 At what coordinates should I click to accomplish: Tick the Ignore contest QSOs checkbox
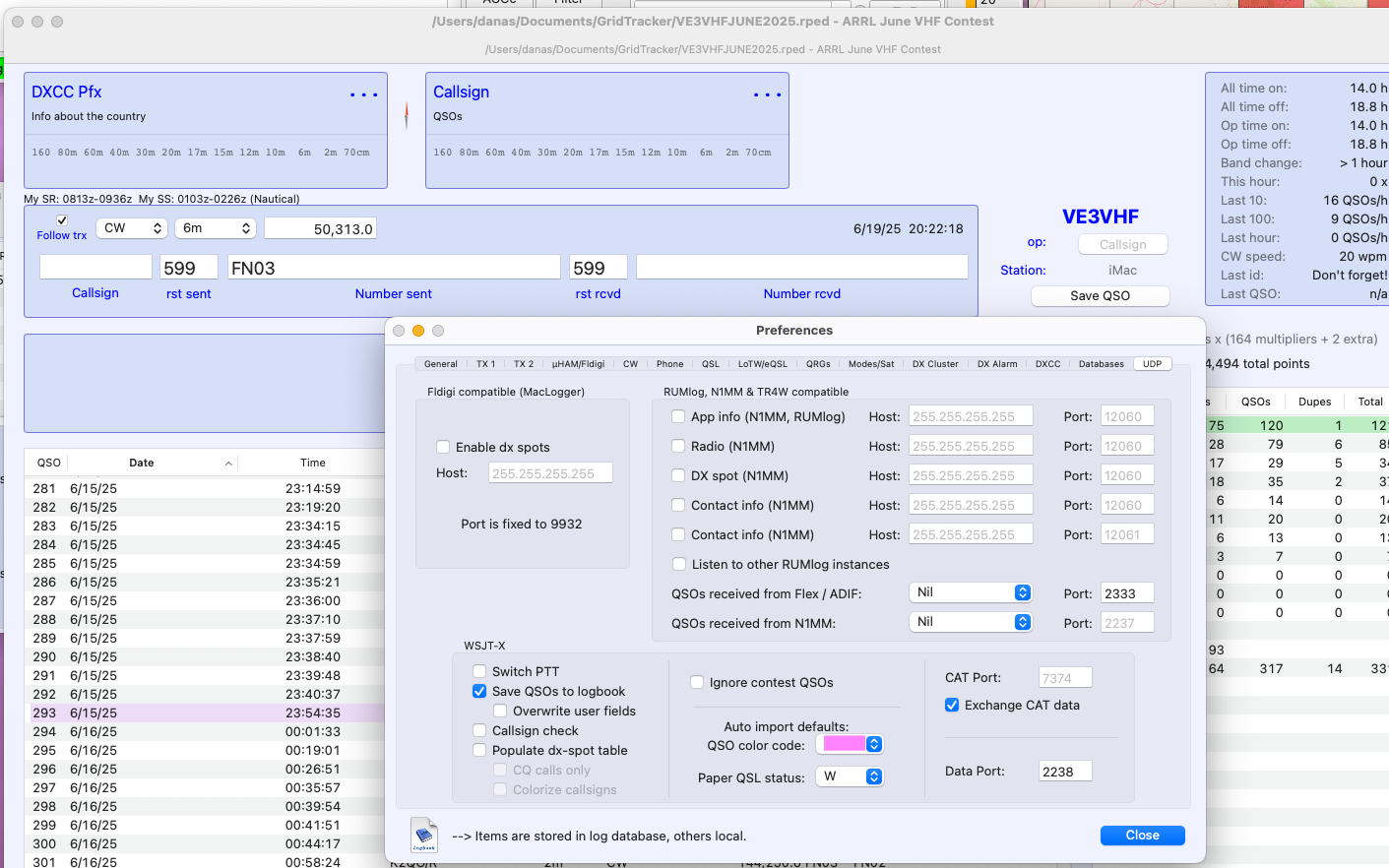(x=697, y=683)
